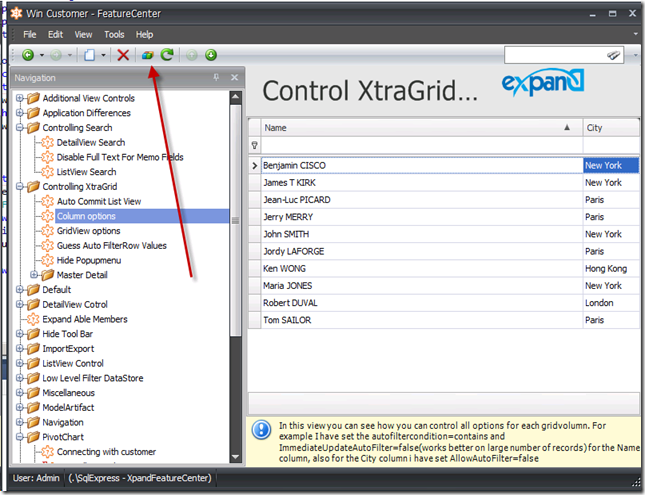The height and width of the screenshot is (495, 645).
Task: Open the Edit menu
Action: pos(56,35)
